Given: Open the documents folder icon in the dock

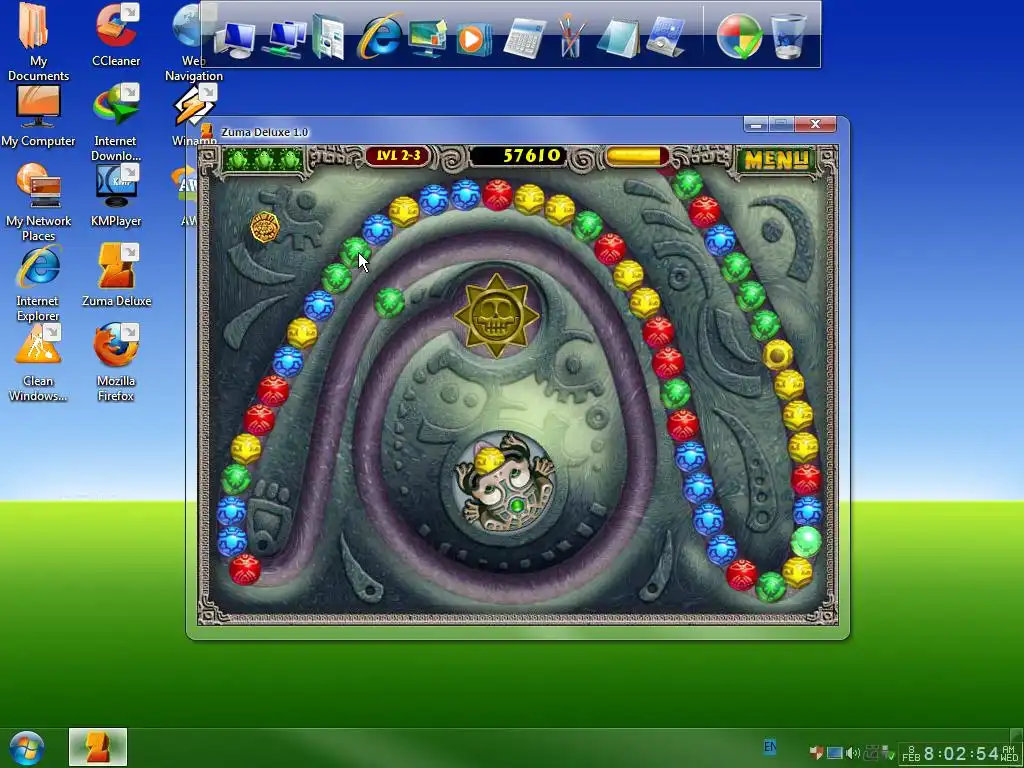Looking at the screenshot, I should 328,38.
